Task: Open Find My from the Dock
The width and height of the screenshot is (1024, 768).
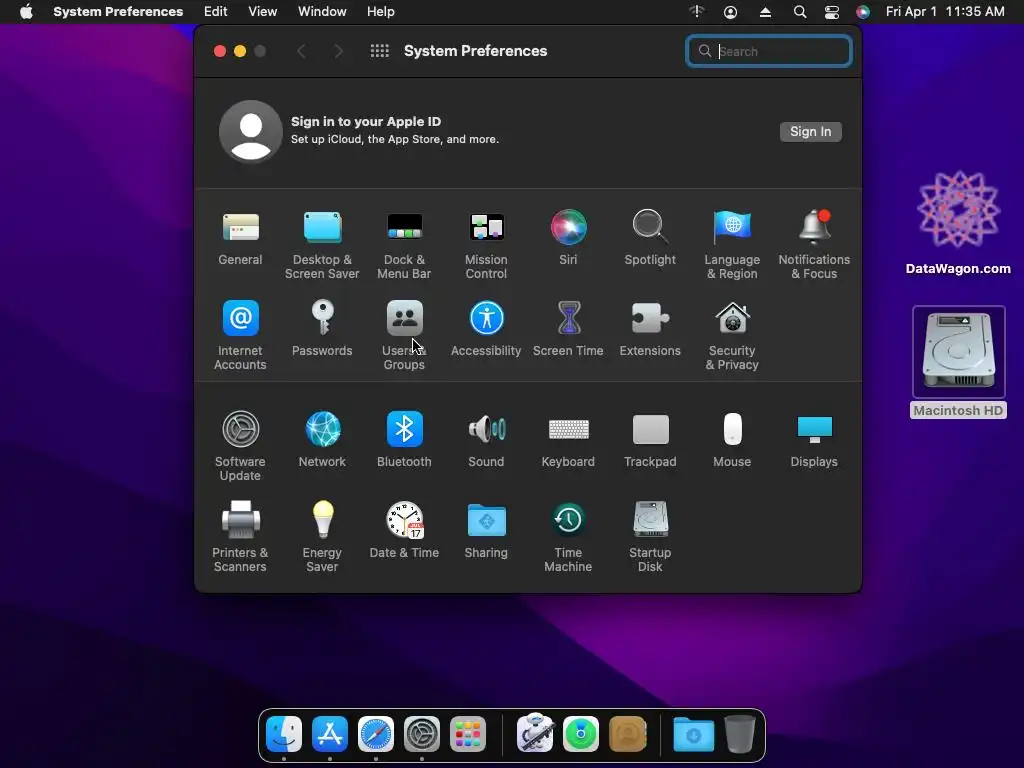Action: point(581,734)
